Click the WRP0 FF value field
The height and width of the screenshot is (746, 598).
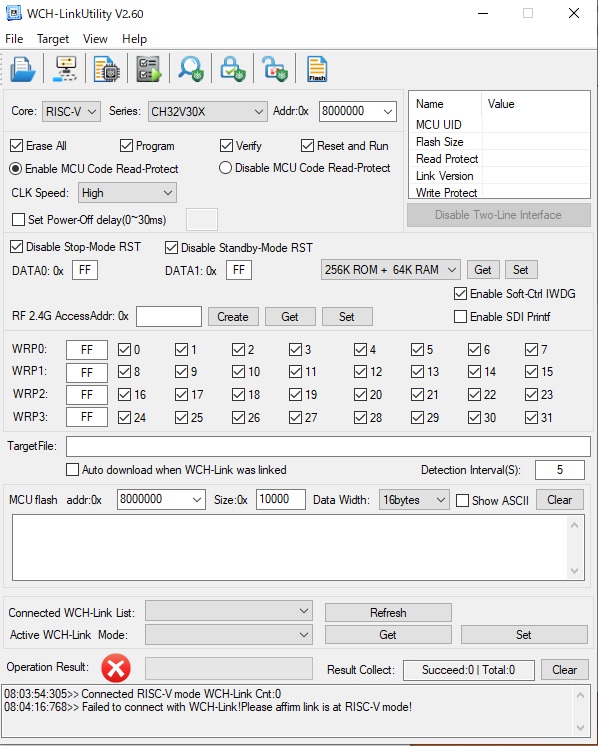click(x=87, y=350)
